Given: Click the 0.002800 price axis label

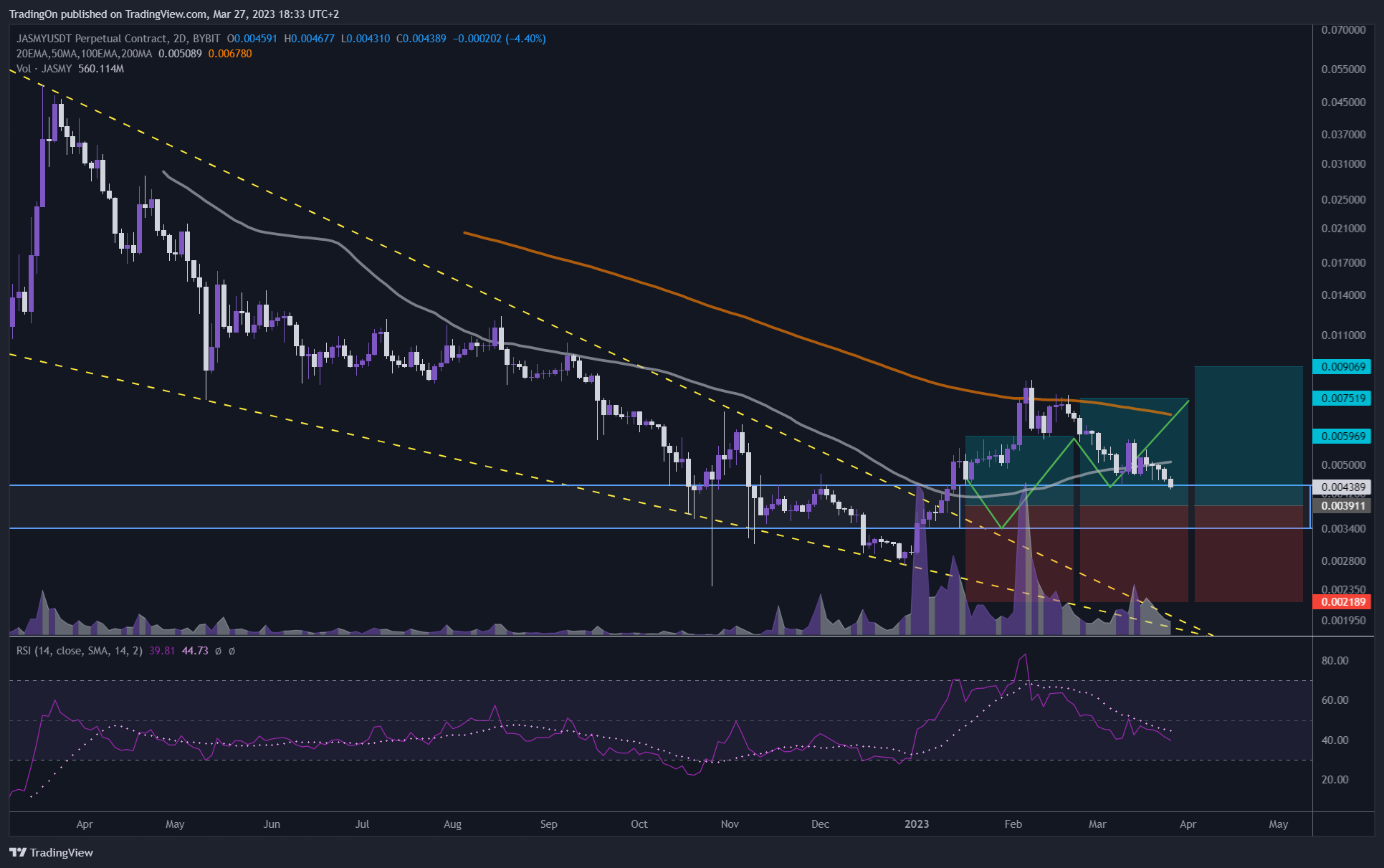Looking at the screenshot, I should pos(1343,561).
